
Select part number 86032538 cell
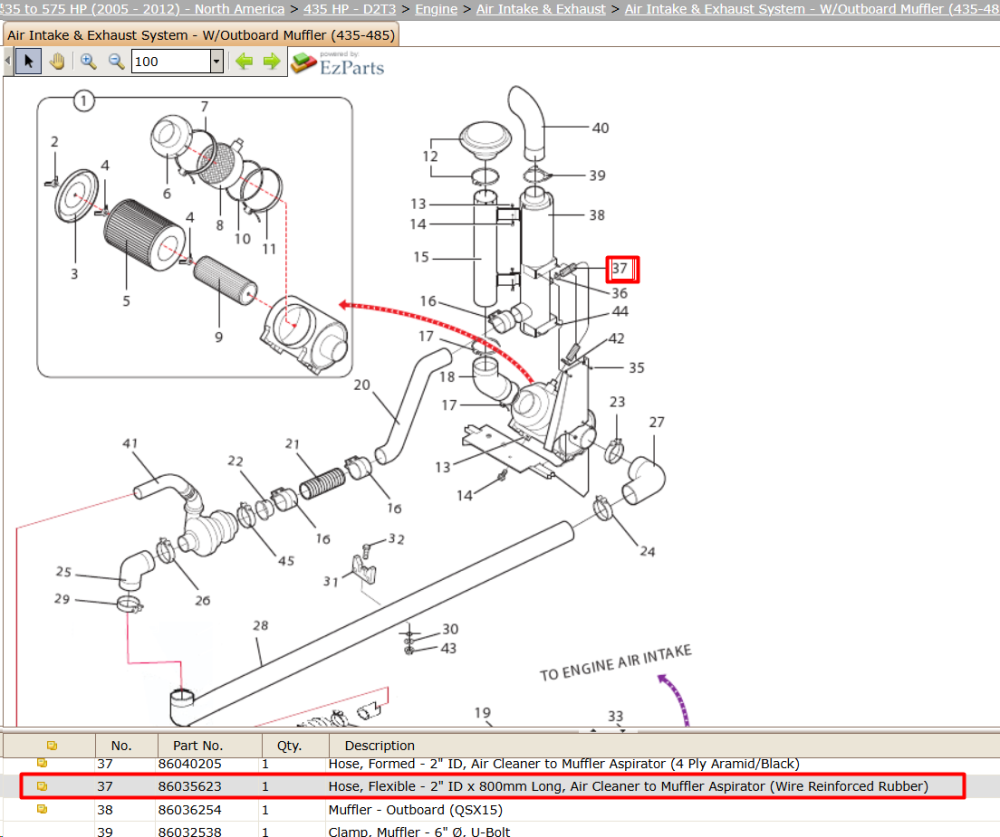click(x=189, y=831)
